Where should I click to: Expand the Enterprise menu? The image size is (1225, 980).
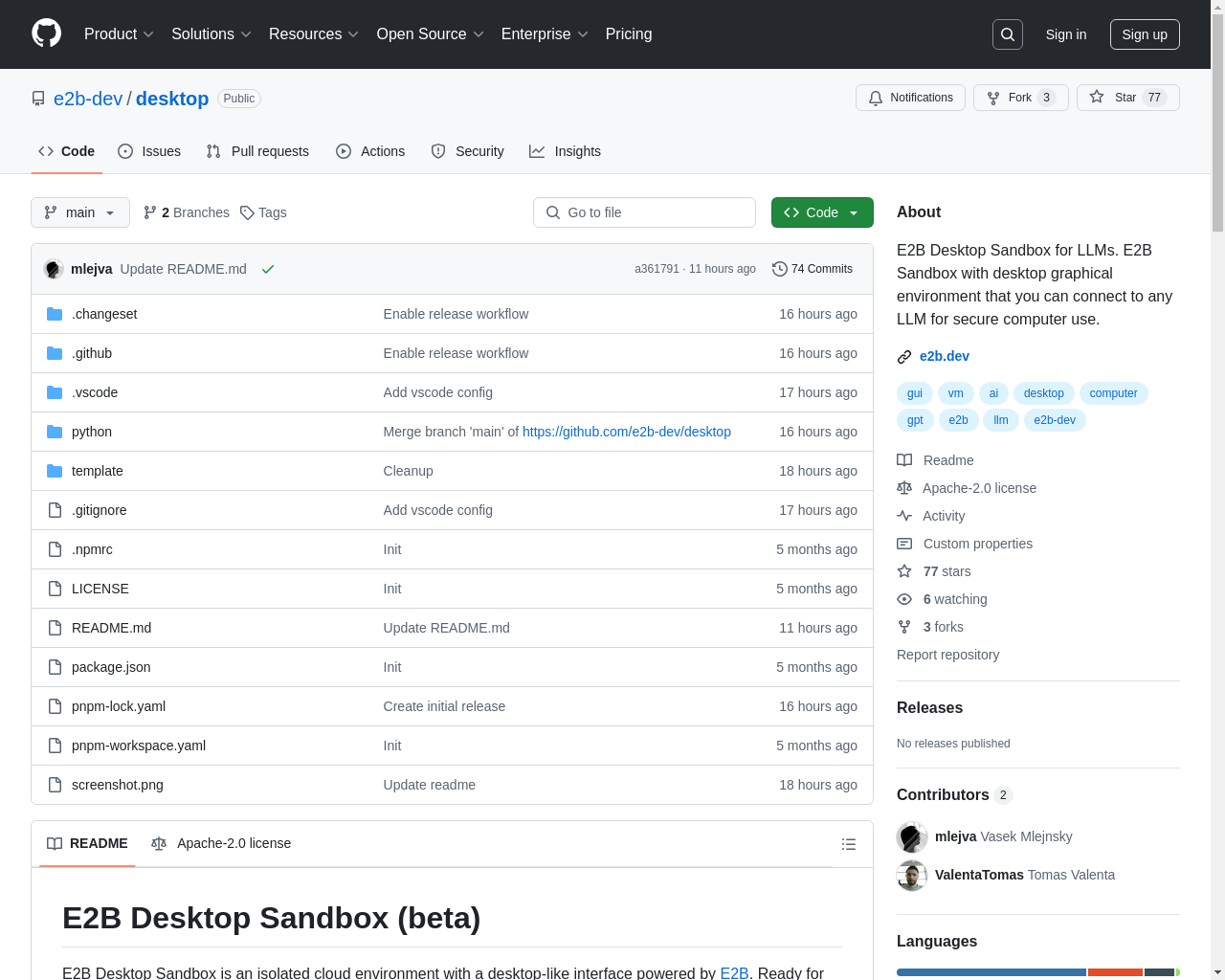coord(545,34)
